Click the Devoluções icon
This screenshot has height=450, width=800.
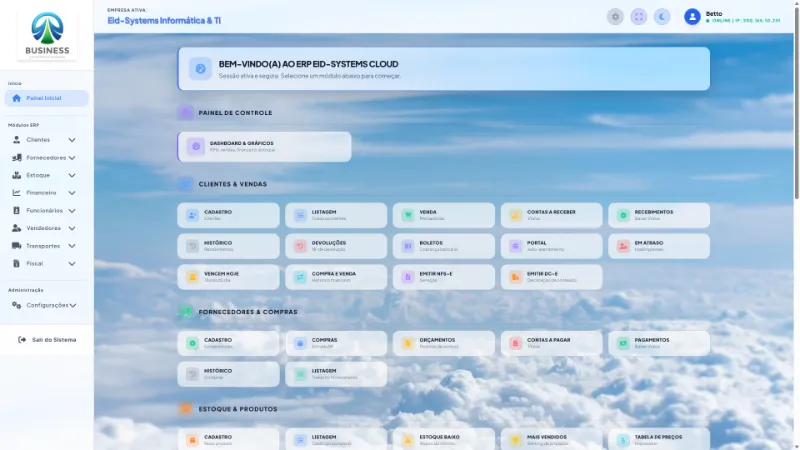click(300, 246)
